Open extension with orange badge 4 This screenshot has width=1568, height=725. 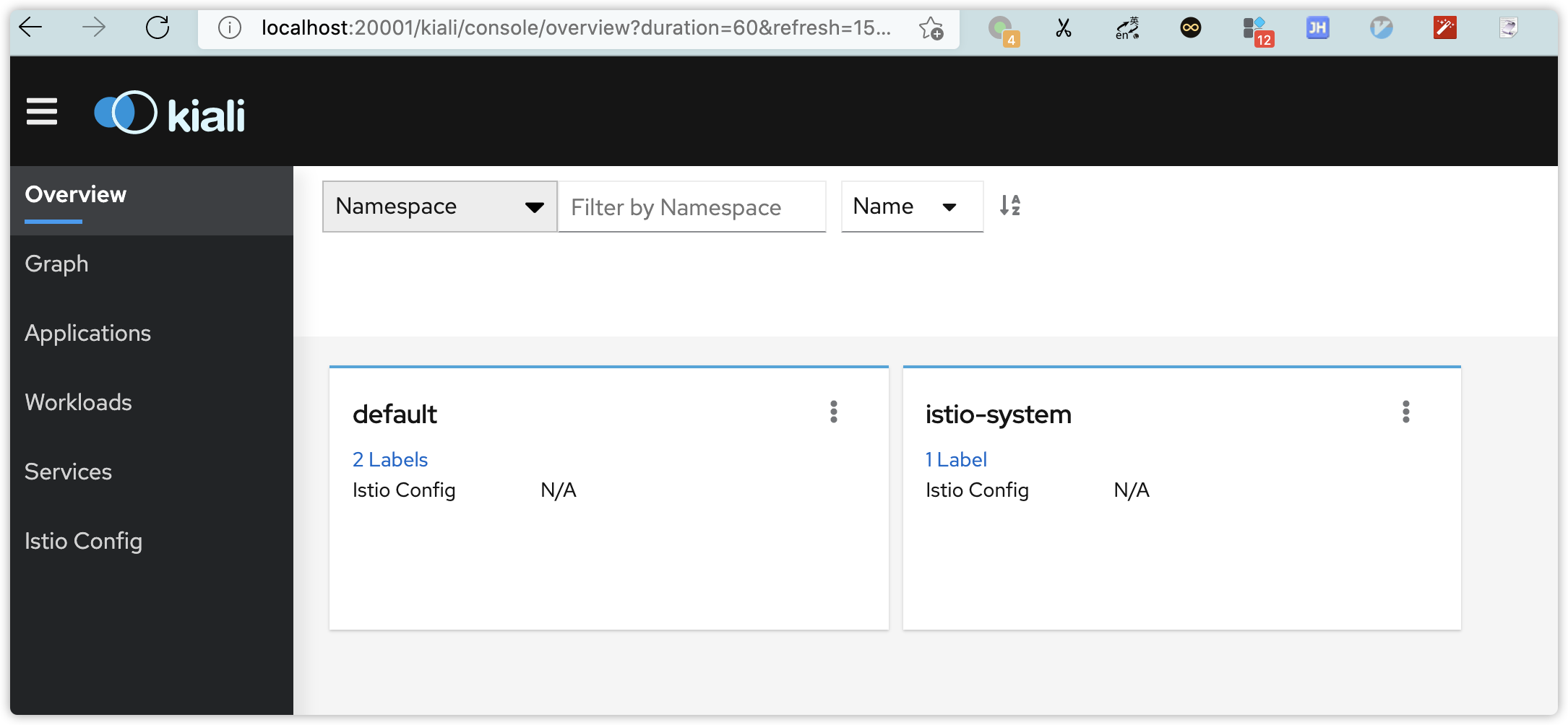1003,30
